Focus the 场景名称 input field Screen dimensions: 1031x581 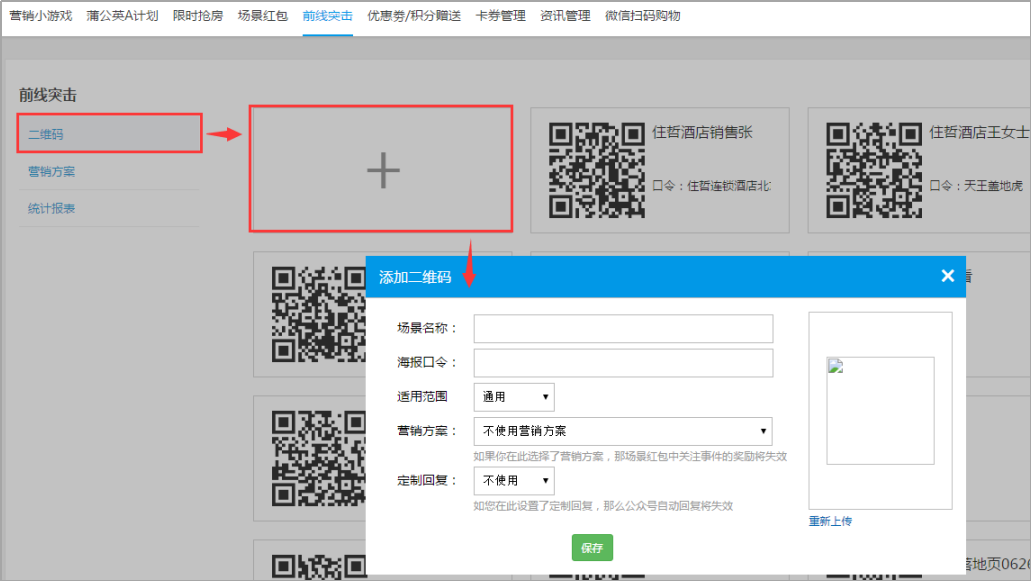[x=623, y=329]
